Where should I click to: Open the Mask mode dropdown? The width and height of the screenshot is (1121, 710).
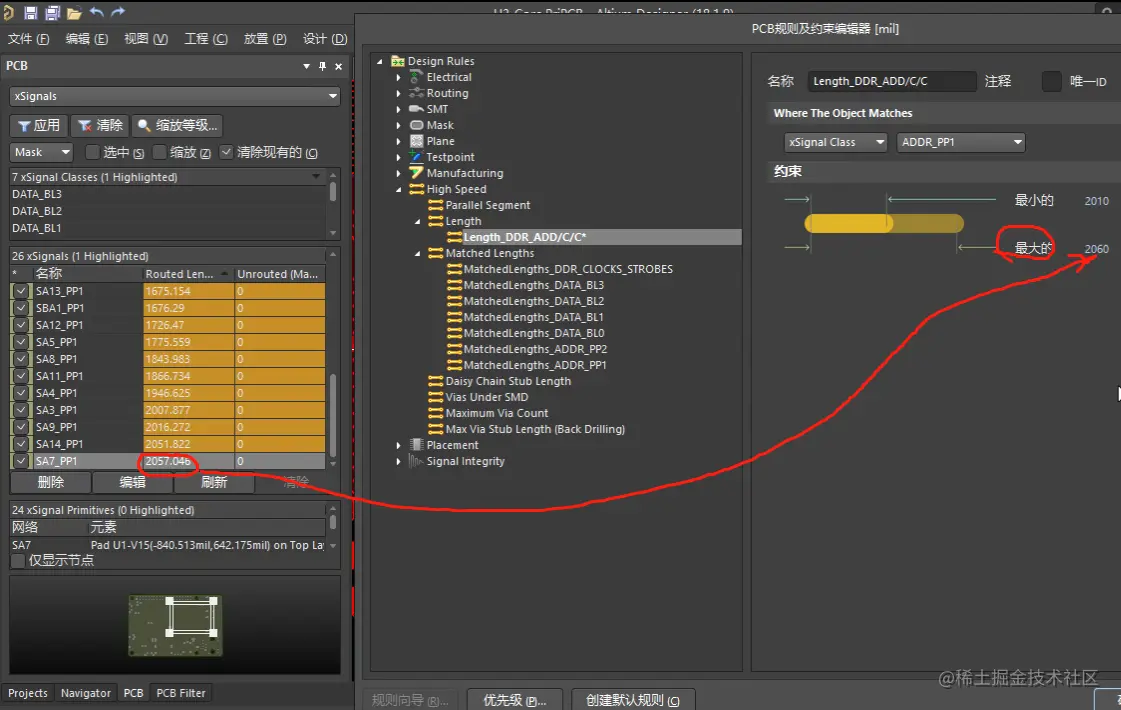(x=41, y=152)
